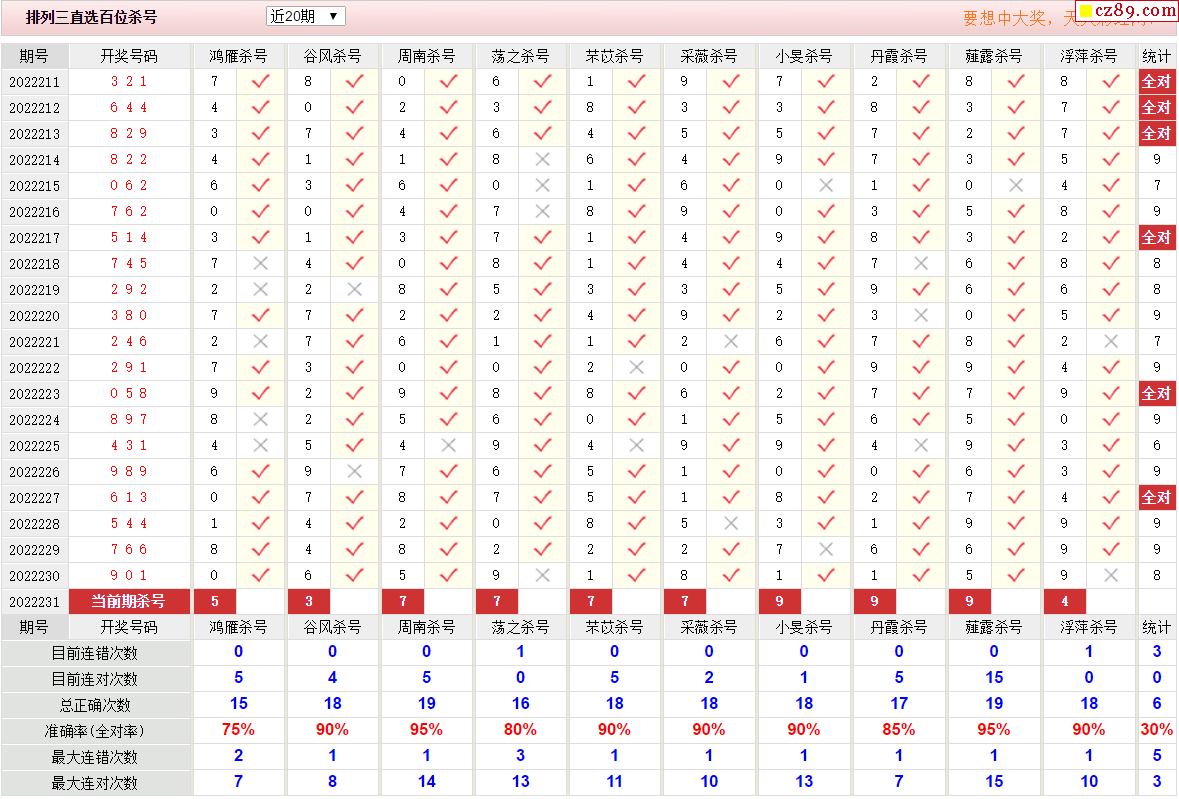Click the 总正确次数 row label

click(95, 705)
